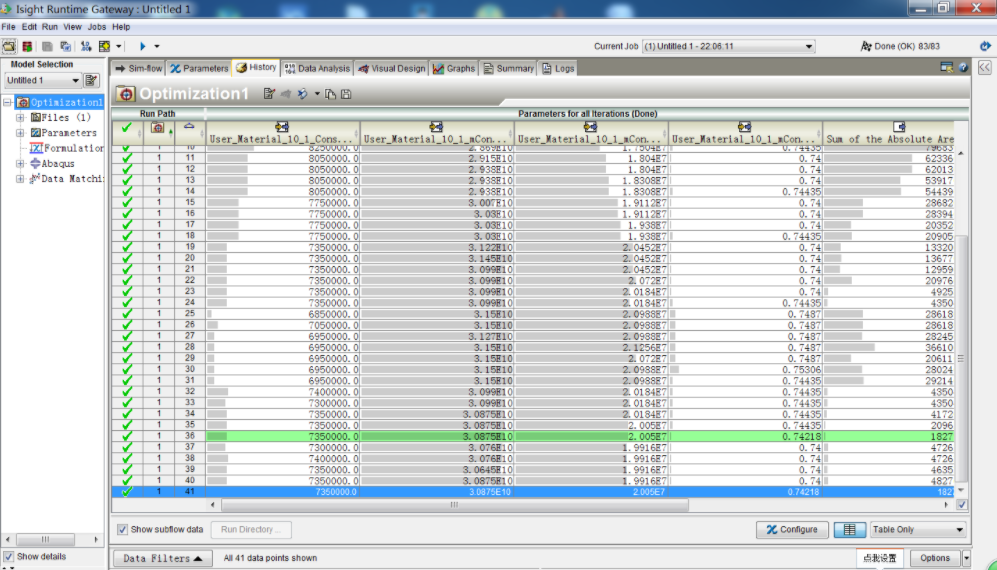This screenshot has width=997, height=570.
Task: Click the copy table icon in Optimization1 header
Action: (330, 94)
